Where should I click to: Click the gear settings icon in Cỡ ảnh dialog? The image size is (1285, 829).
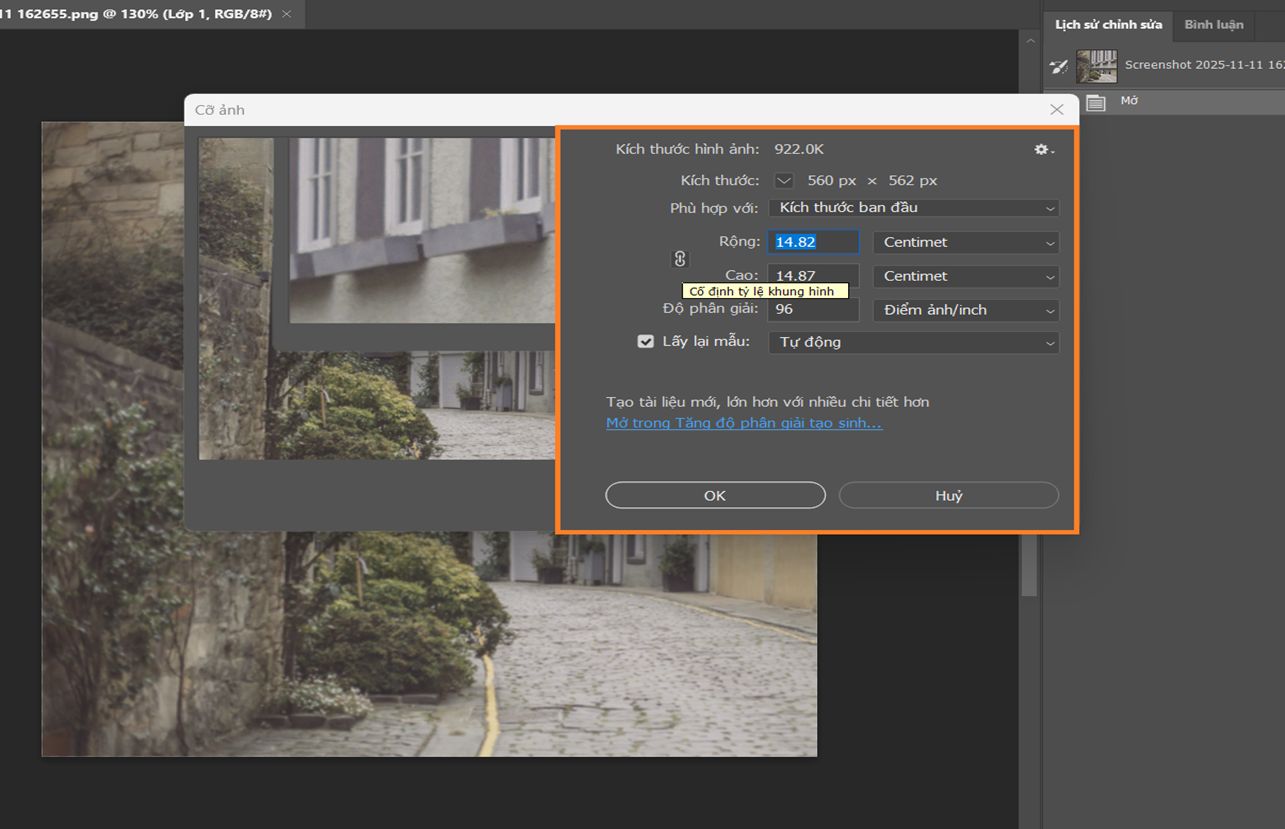(x=1043, y=149)
